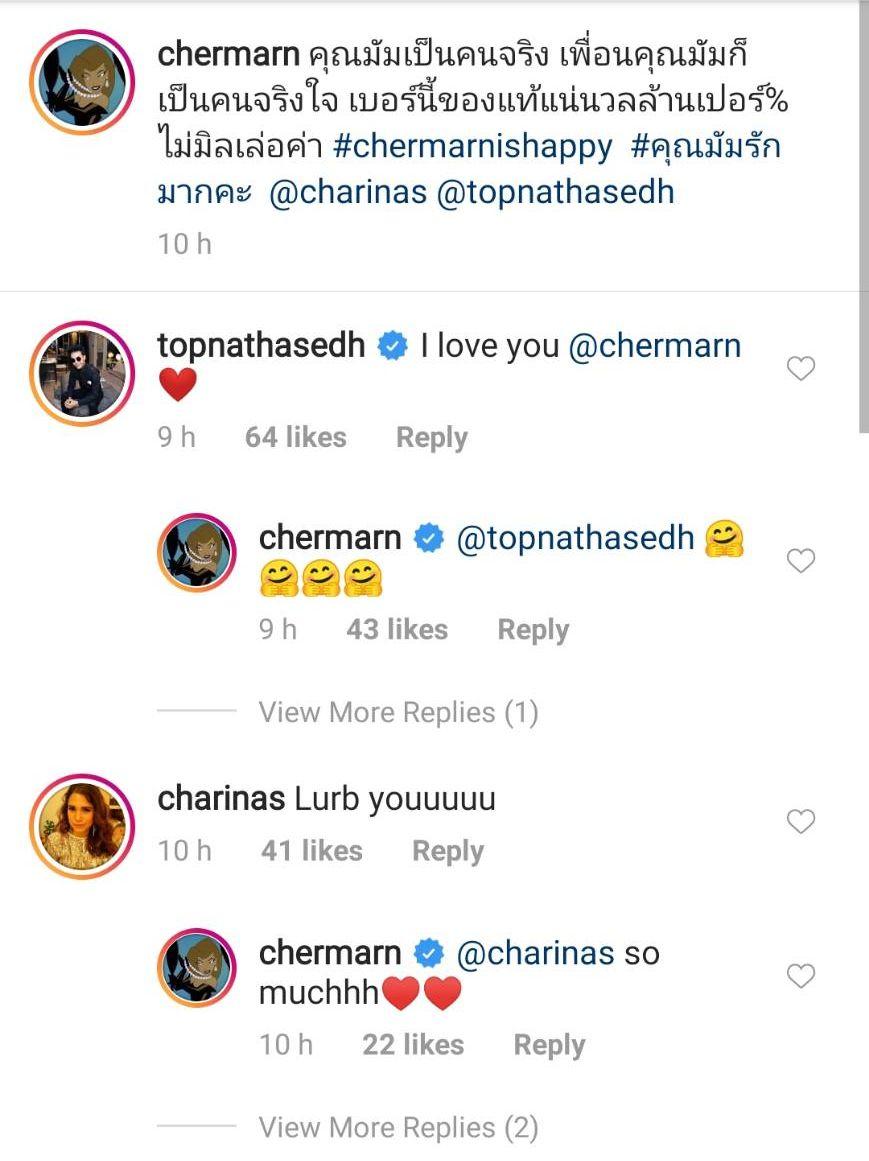View the 41 likes on charinas's comment
This screenshot has height=1161, width=869.
pyautogui.click(x=311, y=852)
